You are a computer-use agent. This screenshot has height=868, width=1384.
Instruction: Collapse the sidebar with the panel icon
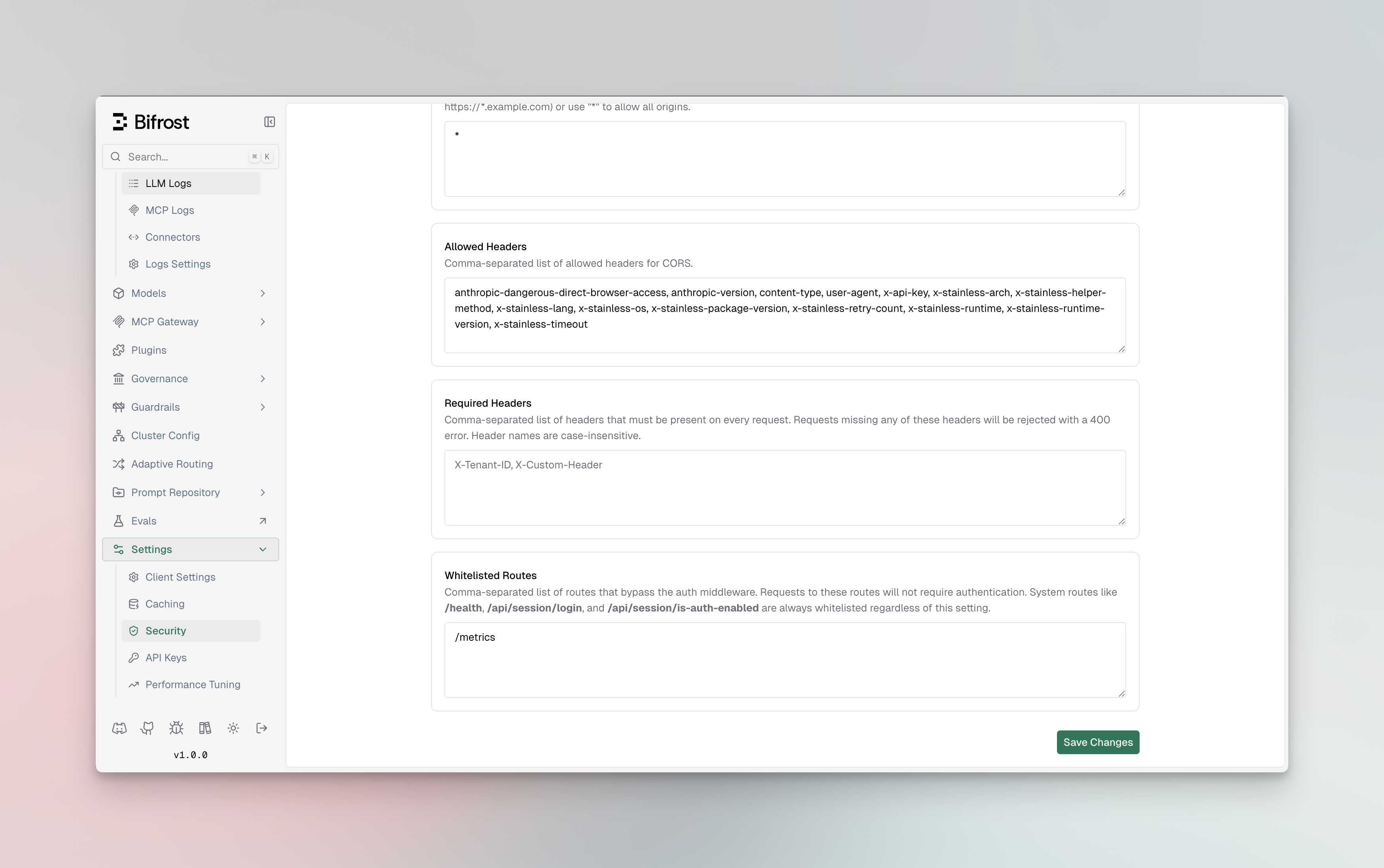tap(269, 121)
